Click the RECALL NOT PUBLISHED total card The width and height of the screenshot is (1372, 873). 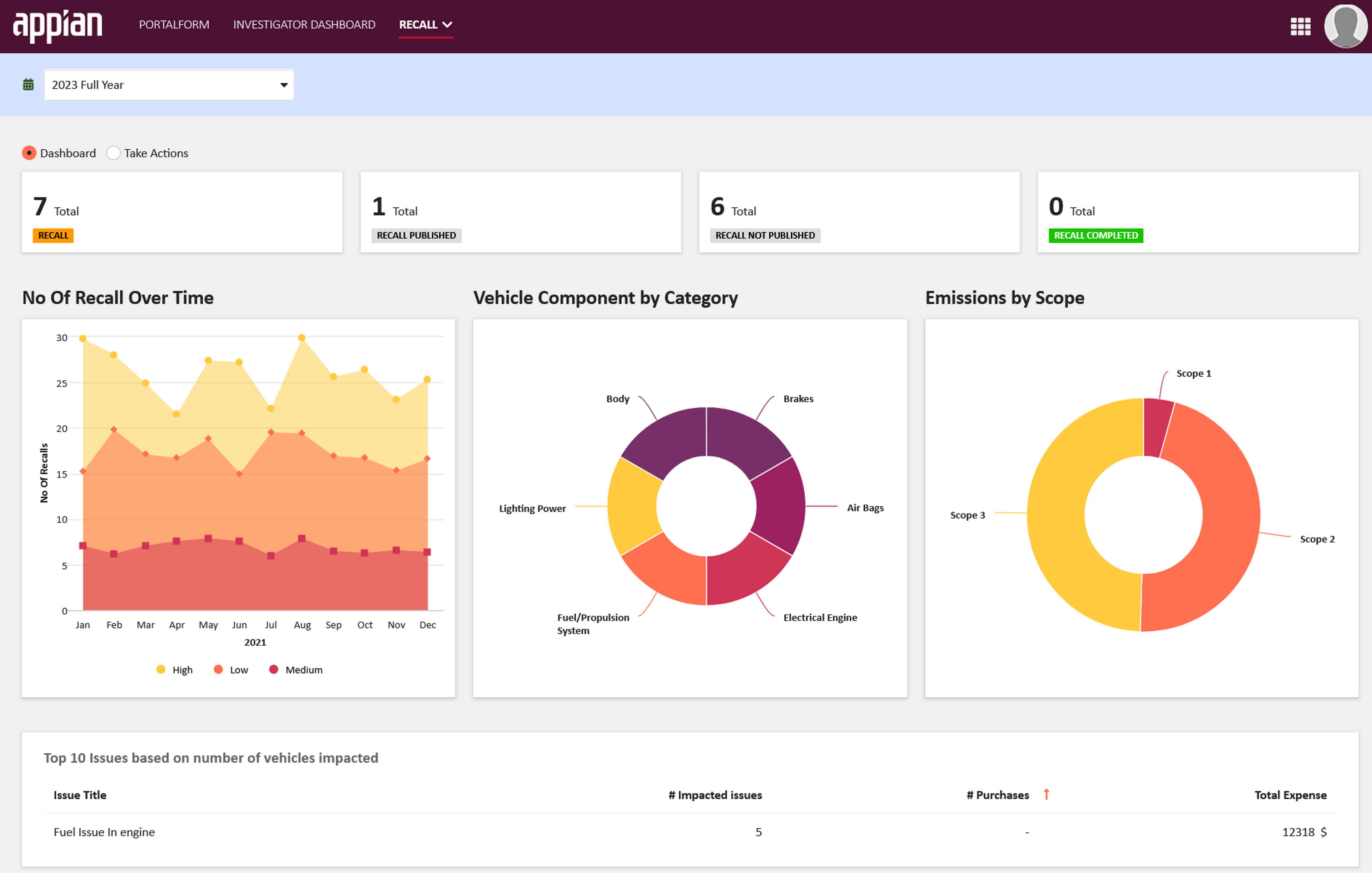tap(859, 212)
